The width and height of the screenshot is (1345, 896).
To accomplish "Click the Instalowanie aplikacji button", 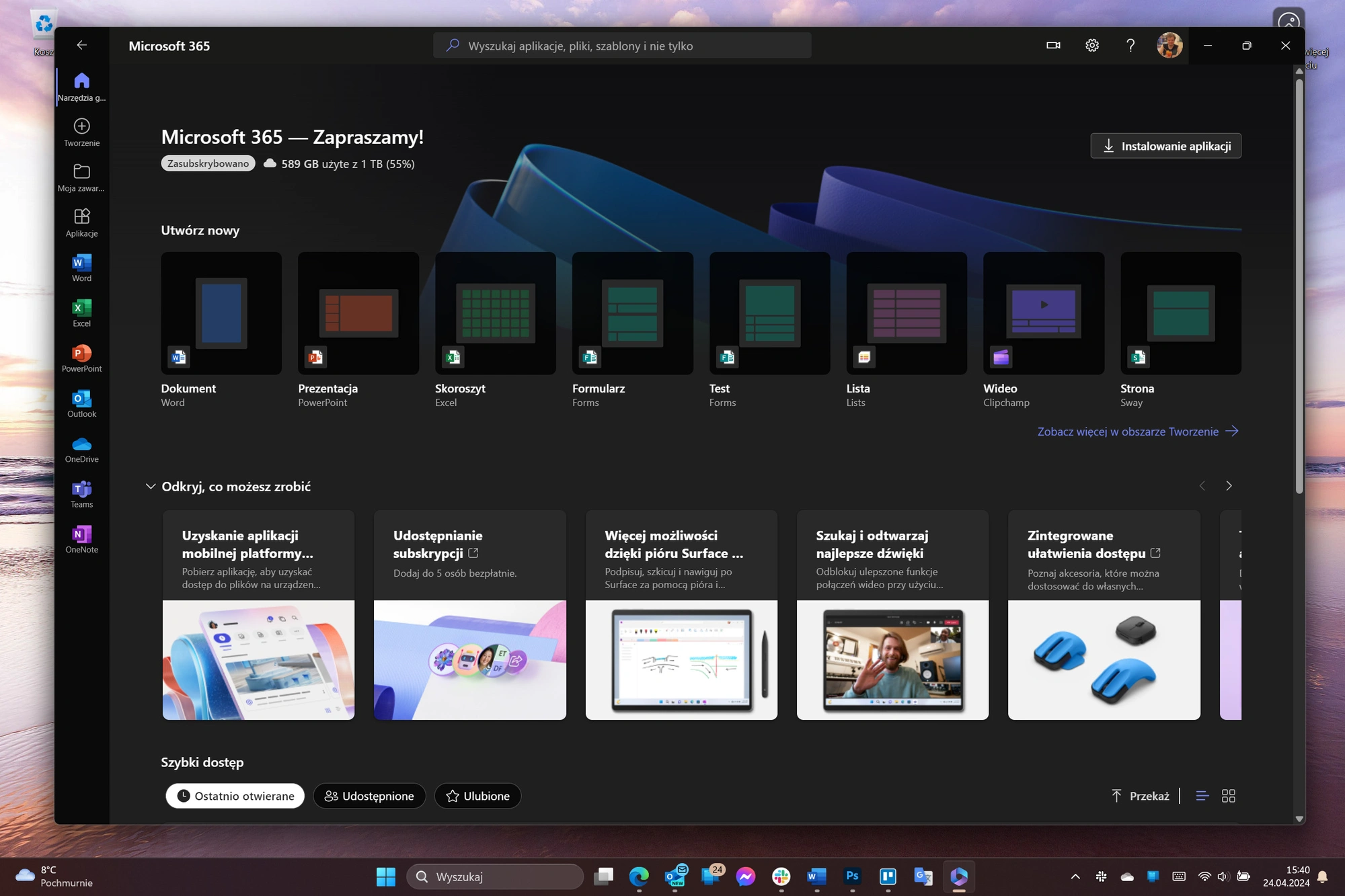I will click(x=1165, y=146).
